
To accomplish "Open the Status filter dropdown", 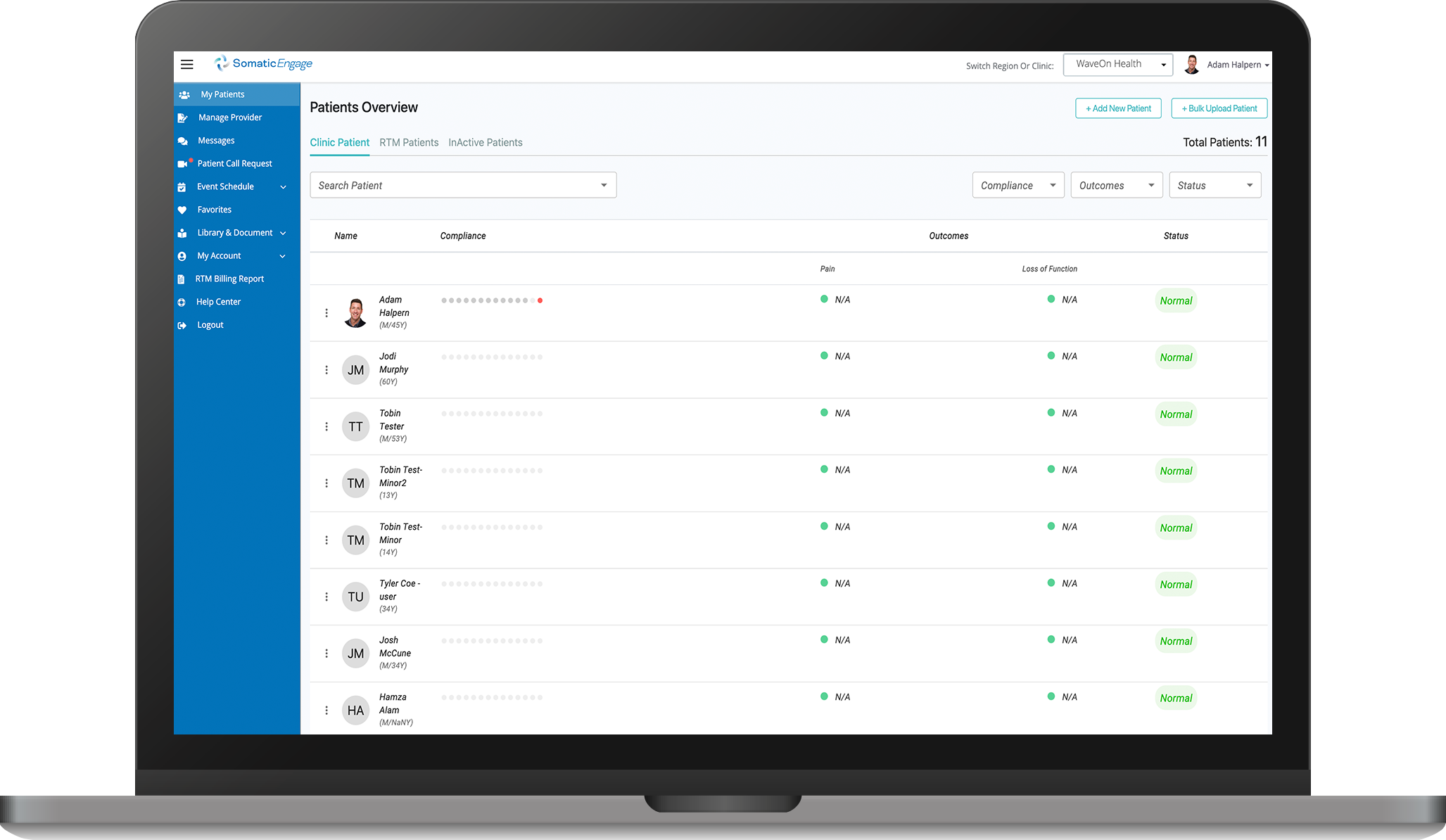I will [x=1215, y=185].
